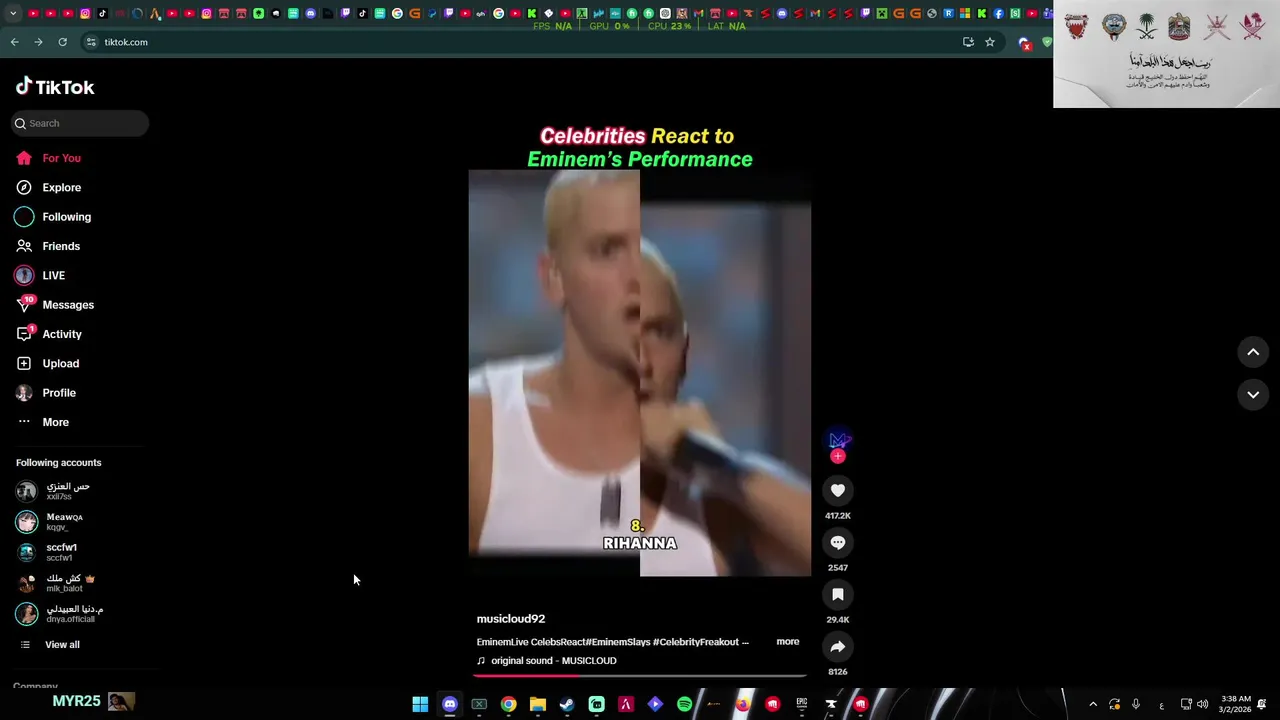
Task: Follow musicloud92 with the plus button
Action: click(x=838, y=456)
